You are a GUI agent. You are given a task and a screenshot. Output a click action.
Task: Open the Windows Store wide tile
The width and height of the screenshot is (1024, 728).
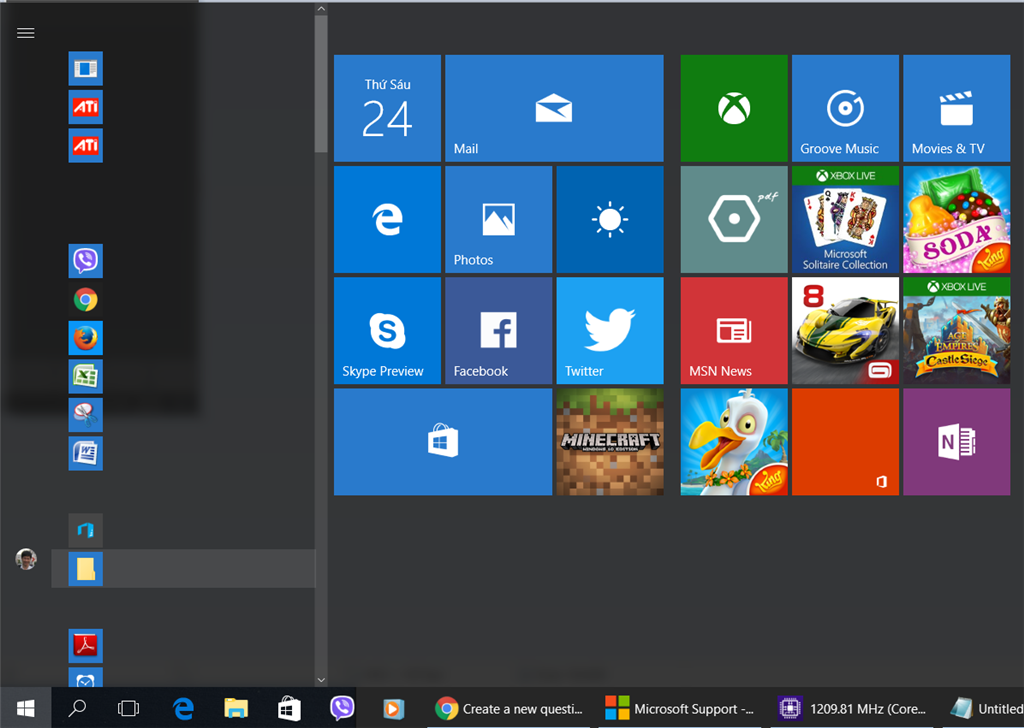pos(443,442)
